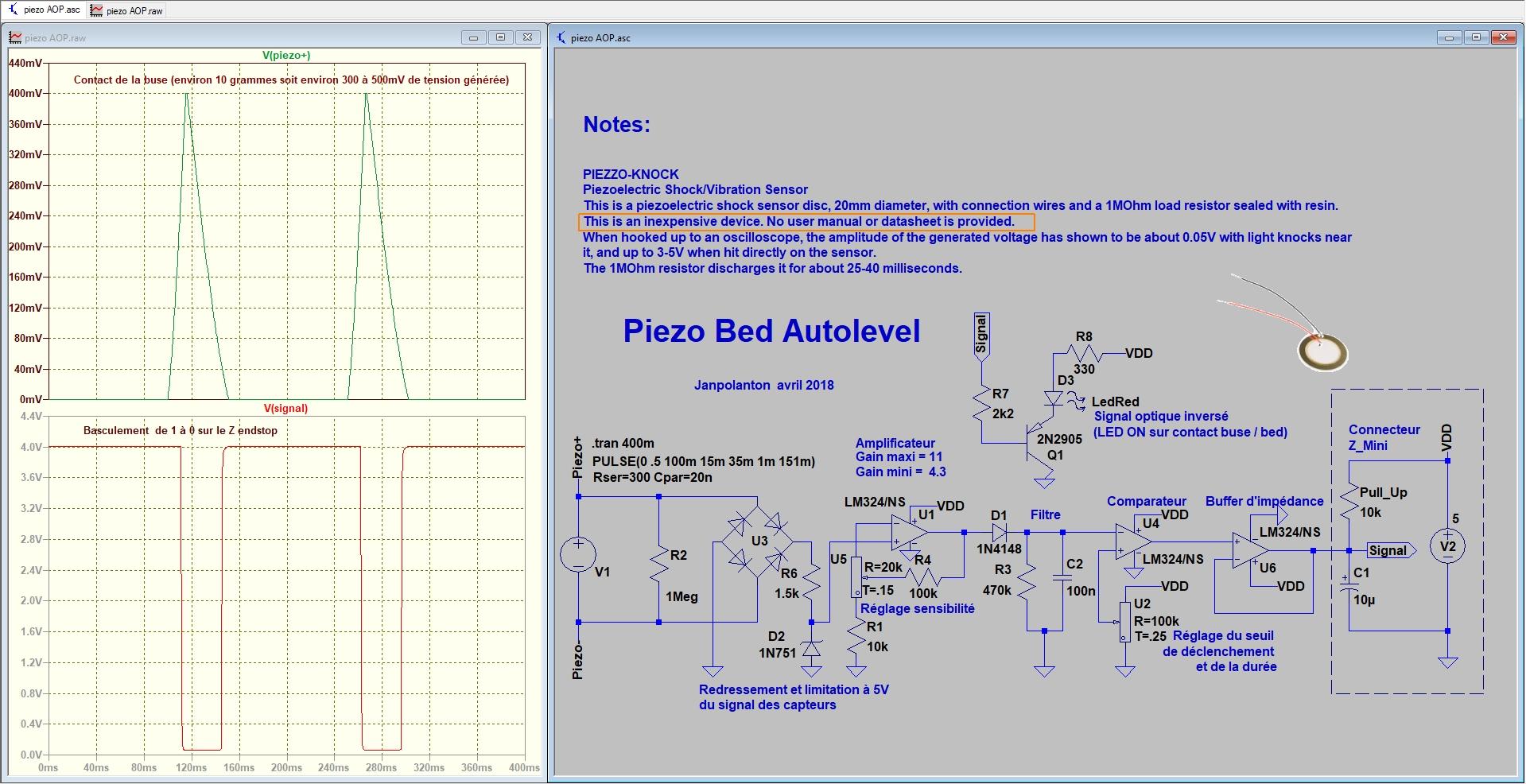Click the Notes: heading text
Image resolution: width=1526 pixels, height=784 pixels.
coord(616,124)
